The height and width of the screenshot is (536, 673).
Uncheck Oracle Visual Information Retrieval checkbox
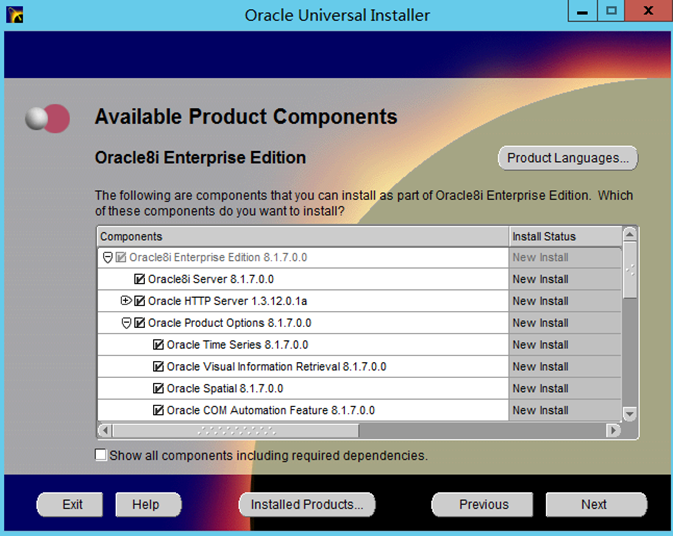tap(158, 366)
